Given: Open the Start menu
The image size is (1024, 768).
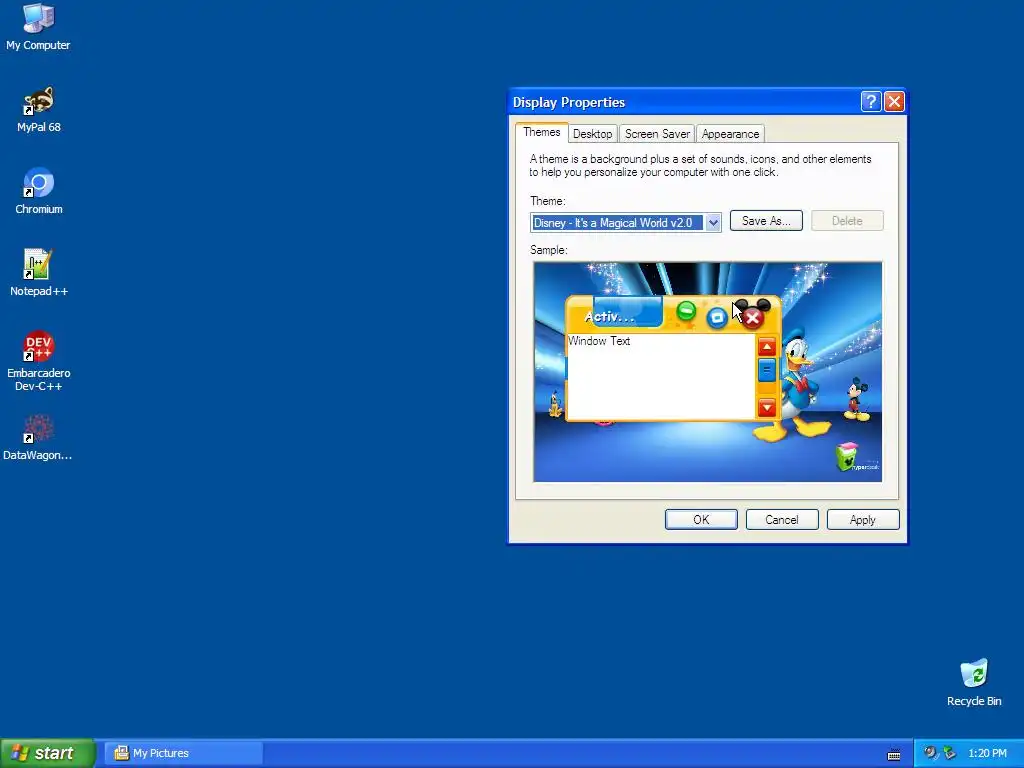Looking at the screenshot, I should [47, 753].
